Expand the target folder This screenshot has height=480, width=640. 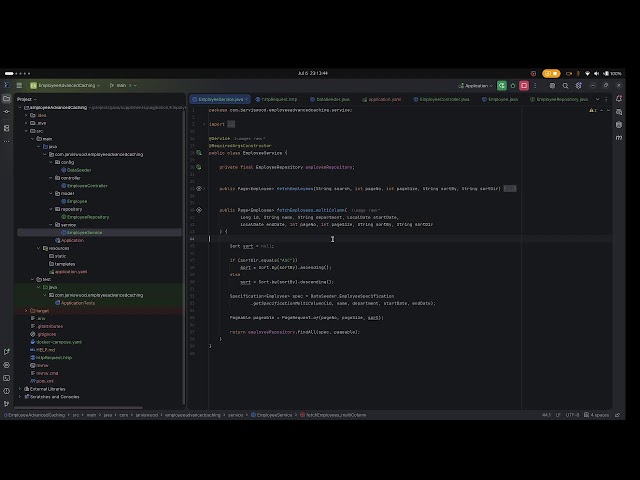point(27,311)
